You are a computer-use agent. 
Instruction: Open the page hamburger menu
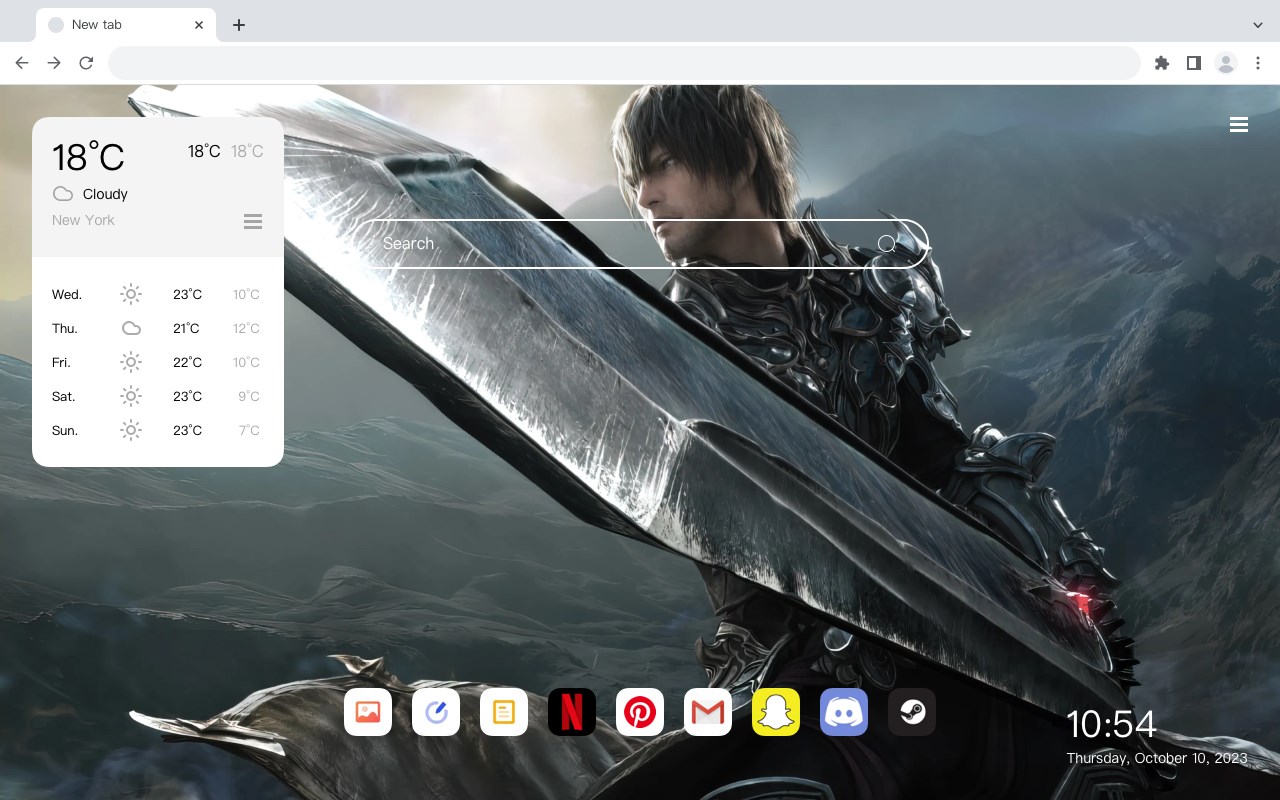(1239, 125)
